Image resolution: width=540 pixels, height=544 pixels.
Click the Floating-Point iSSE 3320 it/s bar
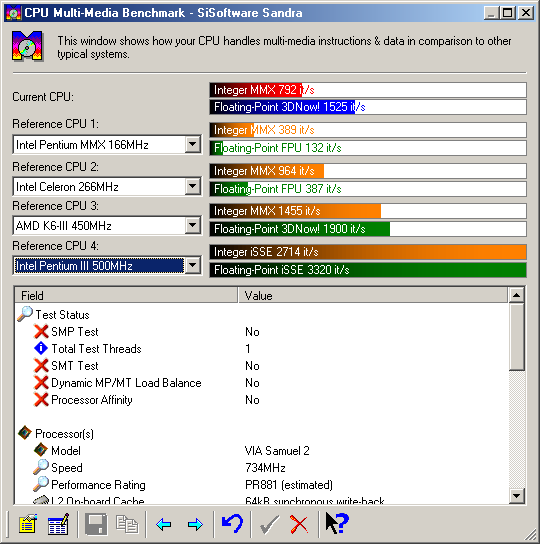(368, 270)
